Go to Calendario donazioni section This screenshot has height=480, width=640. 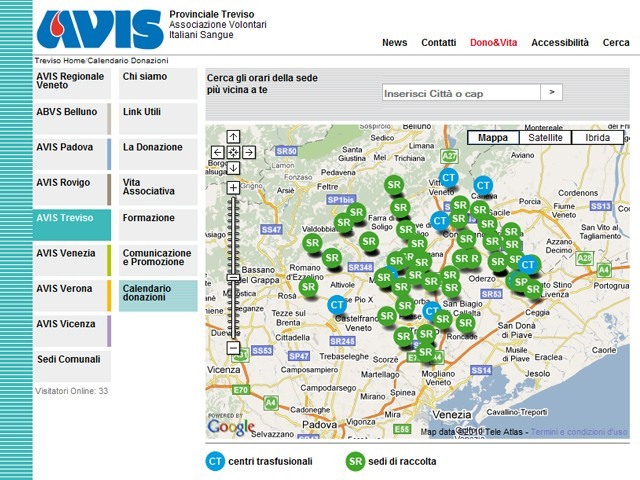pos(158,295)
